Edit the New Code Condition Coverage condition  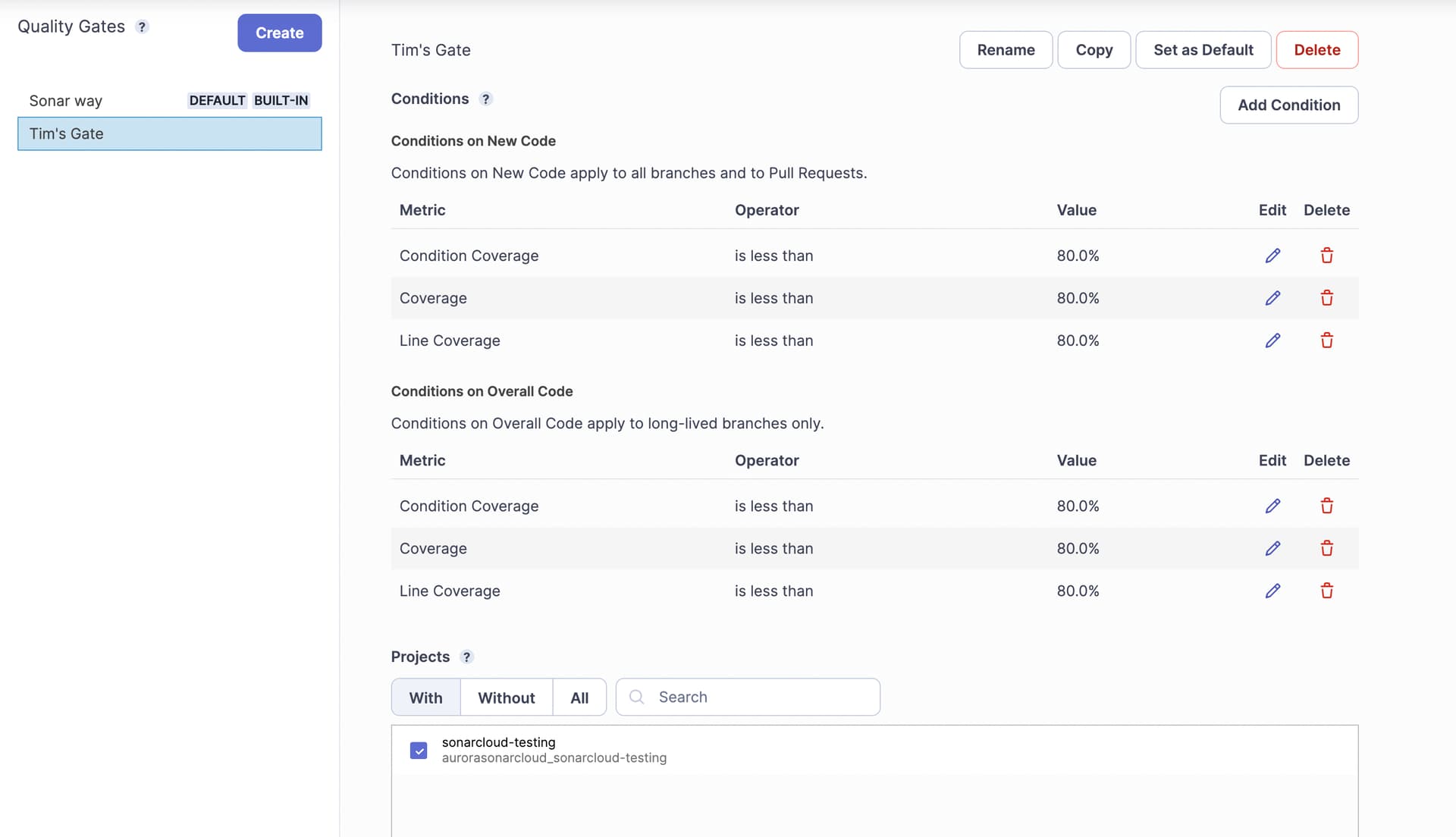pos(1272,255)
